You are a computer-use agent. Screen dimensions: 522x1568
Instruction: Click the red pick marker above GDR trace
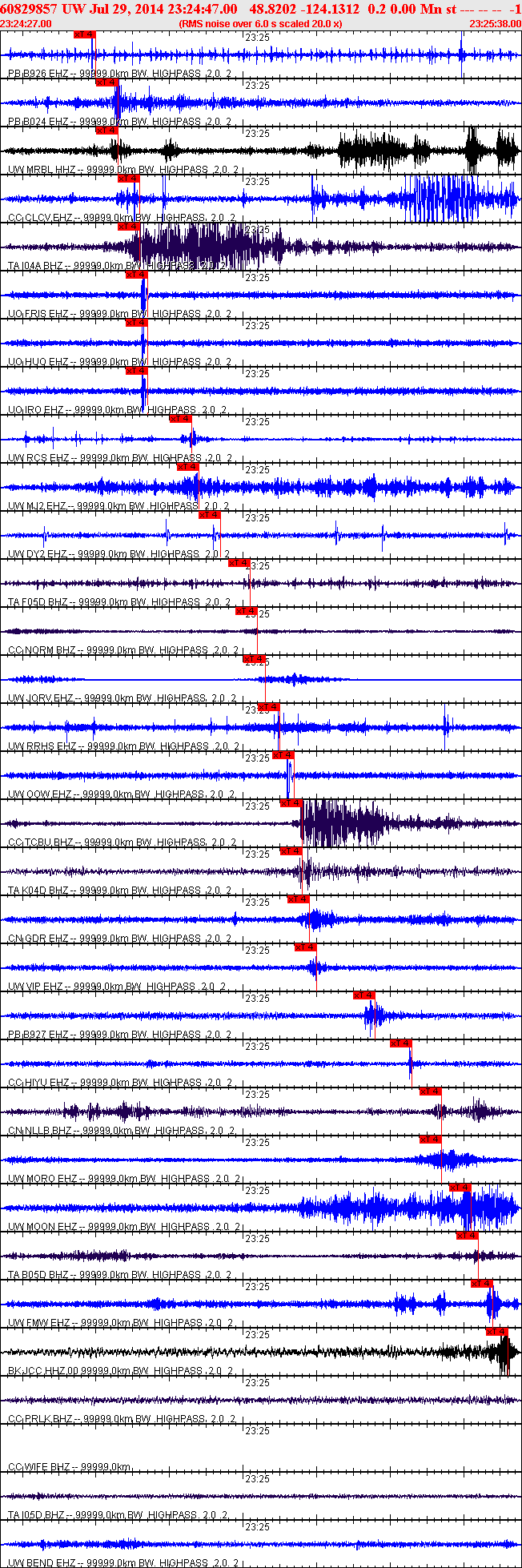(299, 899)
